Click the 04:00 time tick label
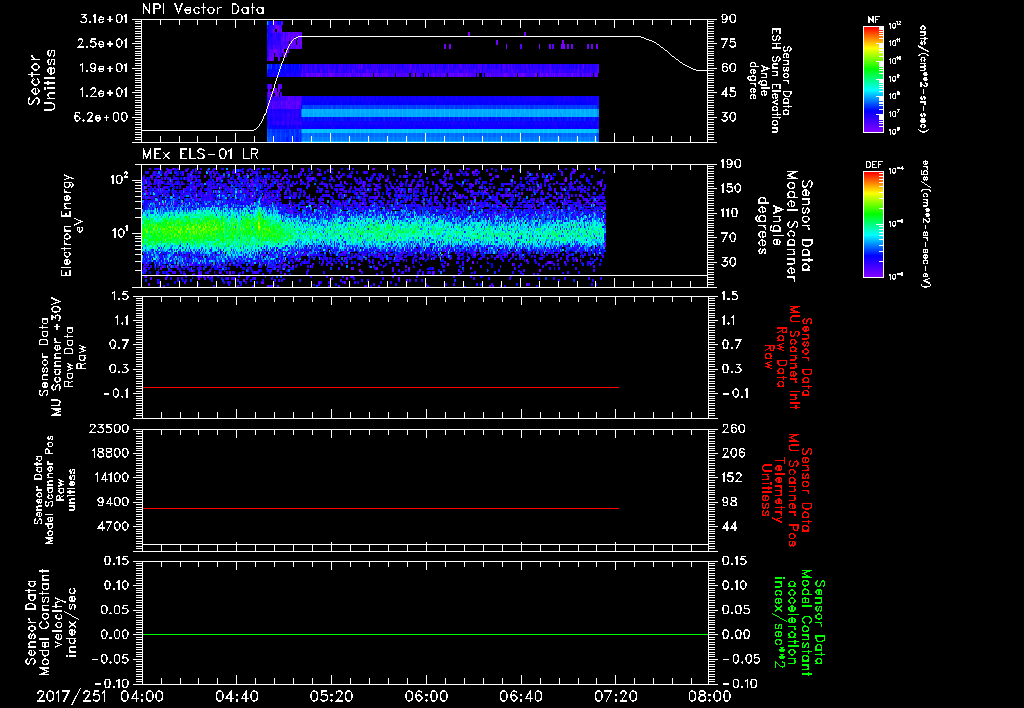This screenshot has width=1024, height=708. click(142, 696)
